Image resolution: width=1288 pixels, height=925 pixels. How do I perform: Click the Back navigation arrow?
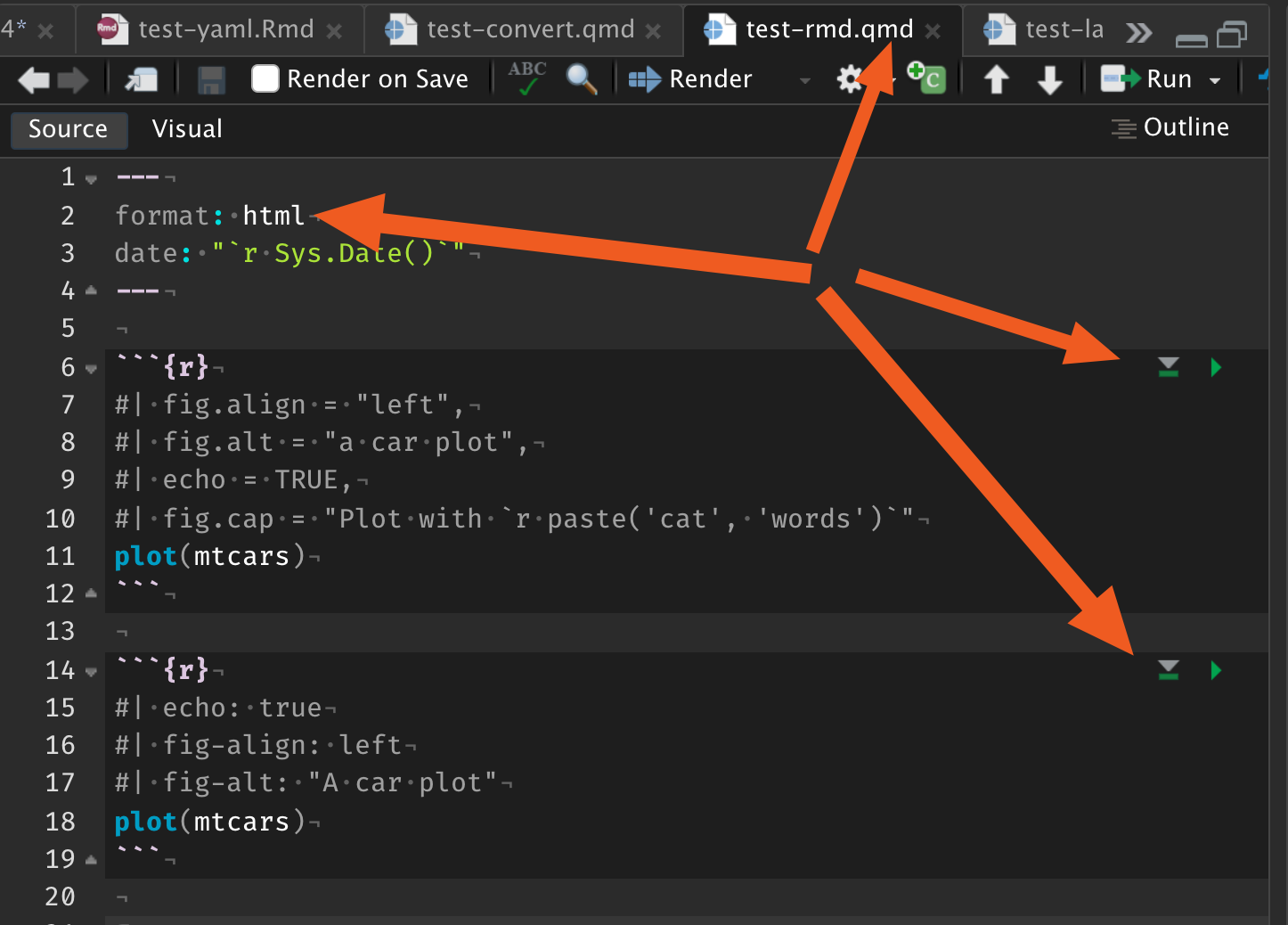[x=33, y=79]
